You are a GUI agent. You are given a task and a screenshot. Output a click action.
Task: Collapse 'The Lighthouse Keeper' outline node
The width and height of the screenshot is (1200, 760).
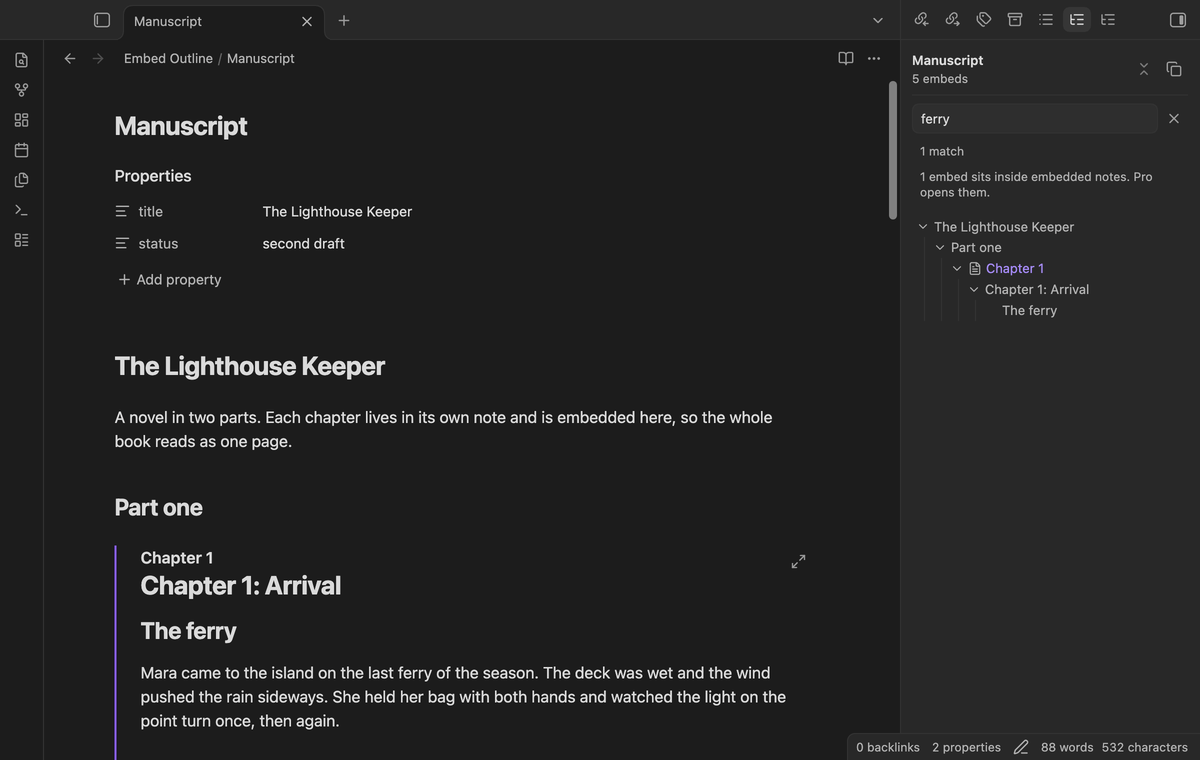point(923,227)
